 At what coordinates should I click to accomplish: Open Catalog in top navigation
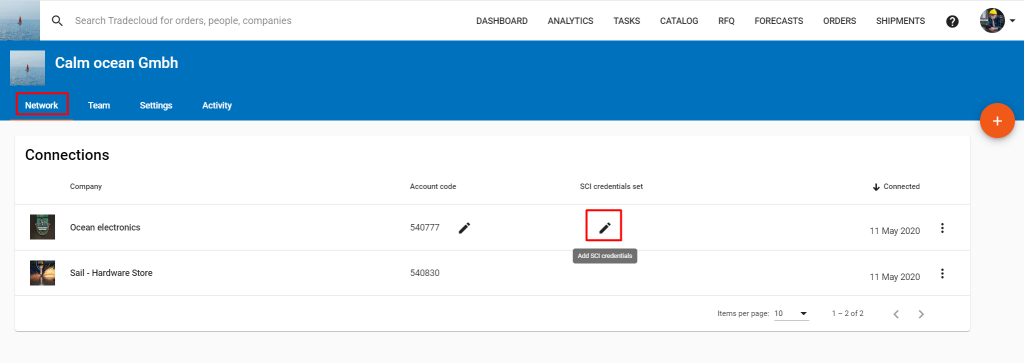click(679, 21)
